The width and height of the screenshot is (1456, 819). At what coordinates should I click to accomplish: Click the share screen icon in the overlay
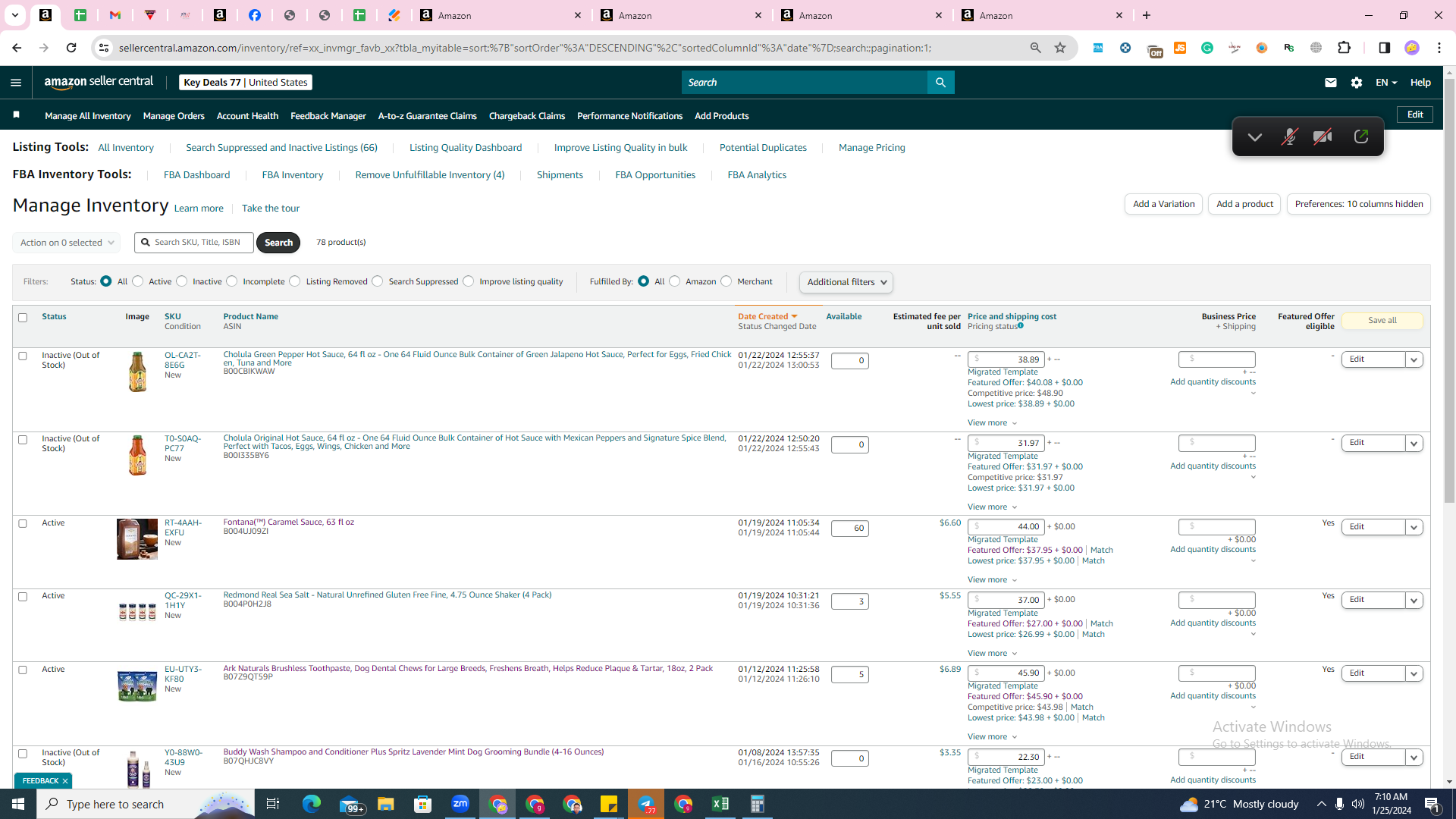(x=1361, y=136)
